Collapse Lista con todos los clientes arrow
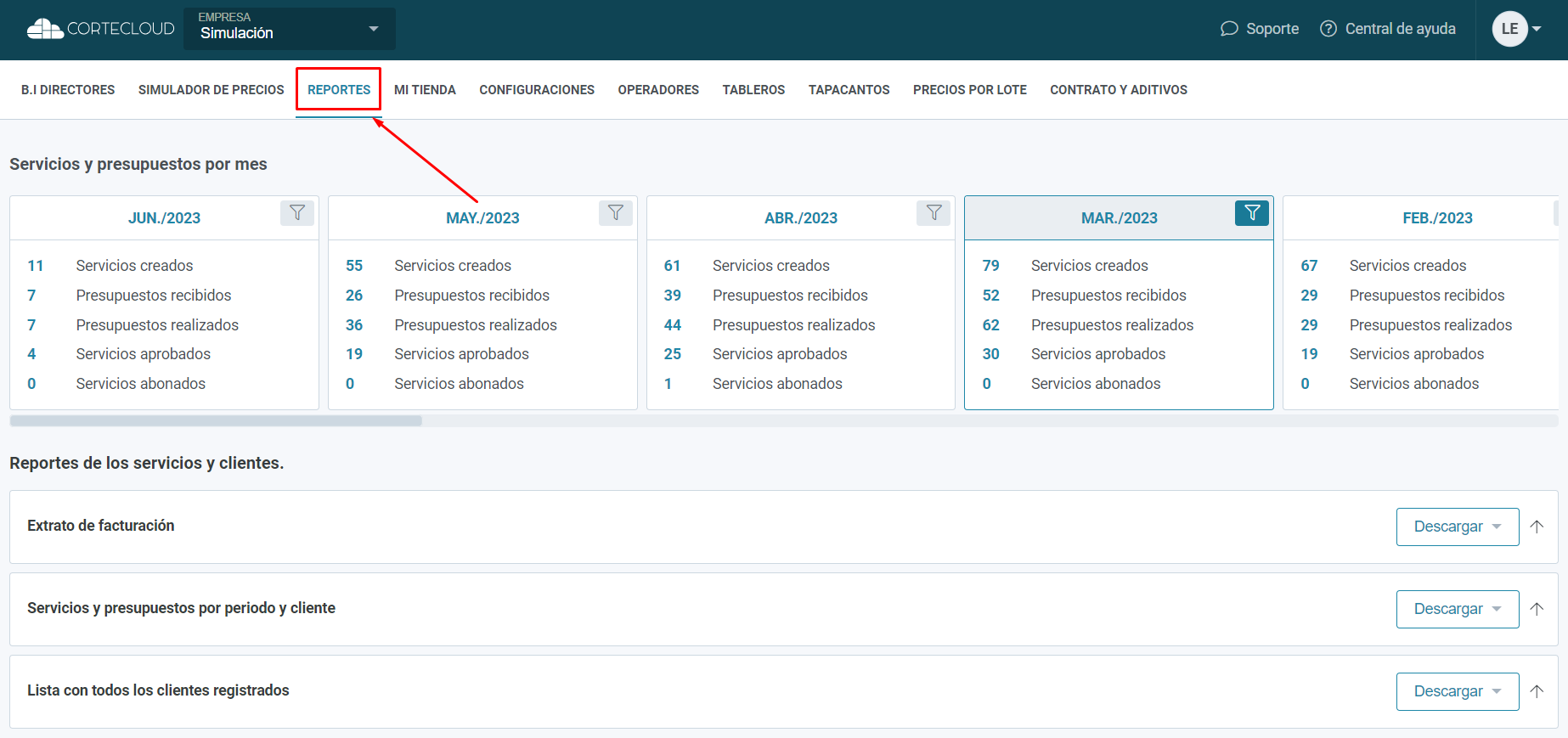This screenshot has height=738, width=1568. pyautogui.click(x=1537, y=691)
